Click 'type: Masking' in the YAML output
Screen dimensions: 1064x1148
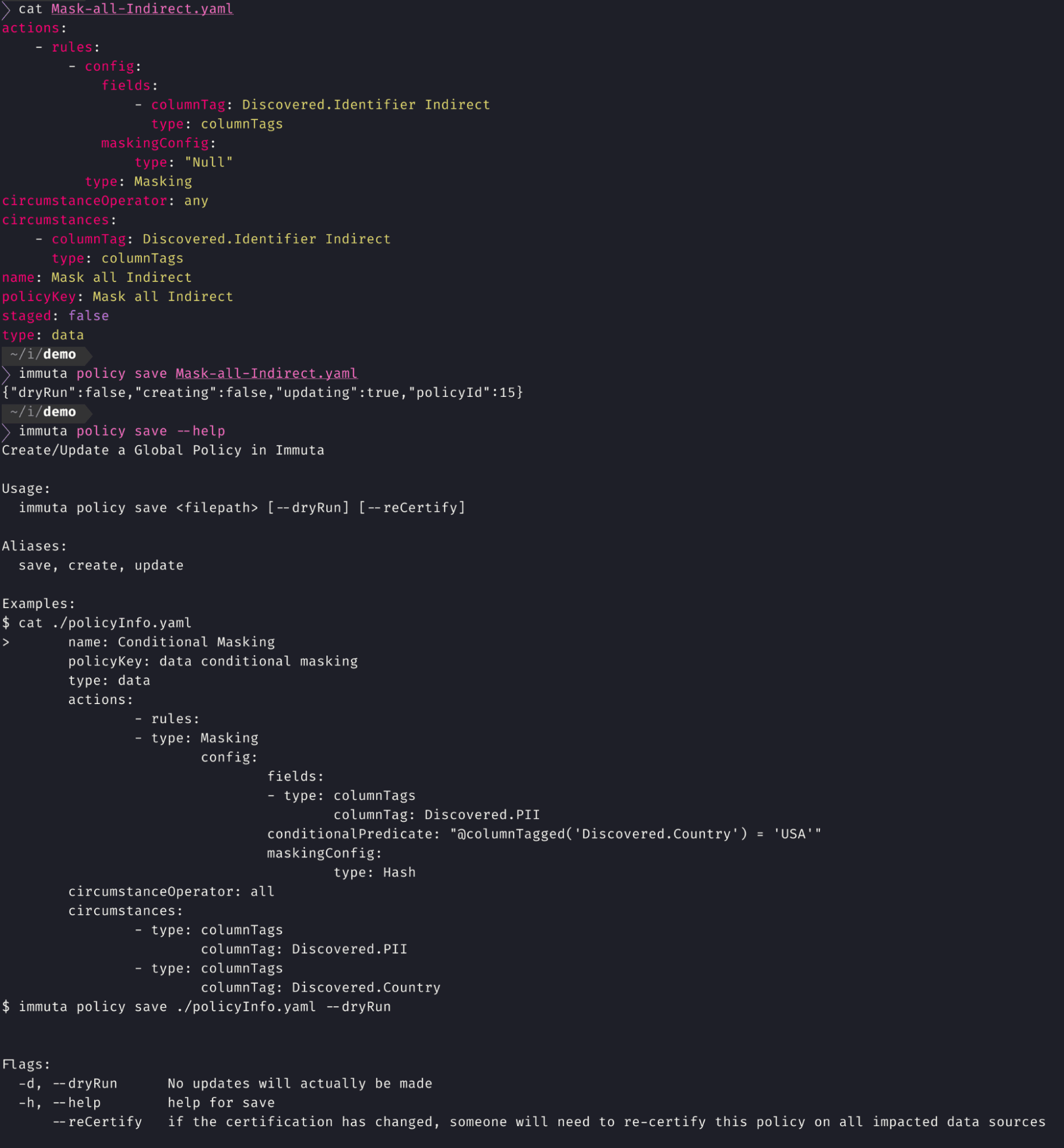coord(139,182)
